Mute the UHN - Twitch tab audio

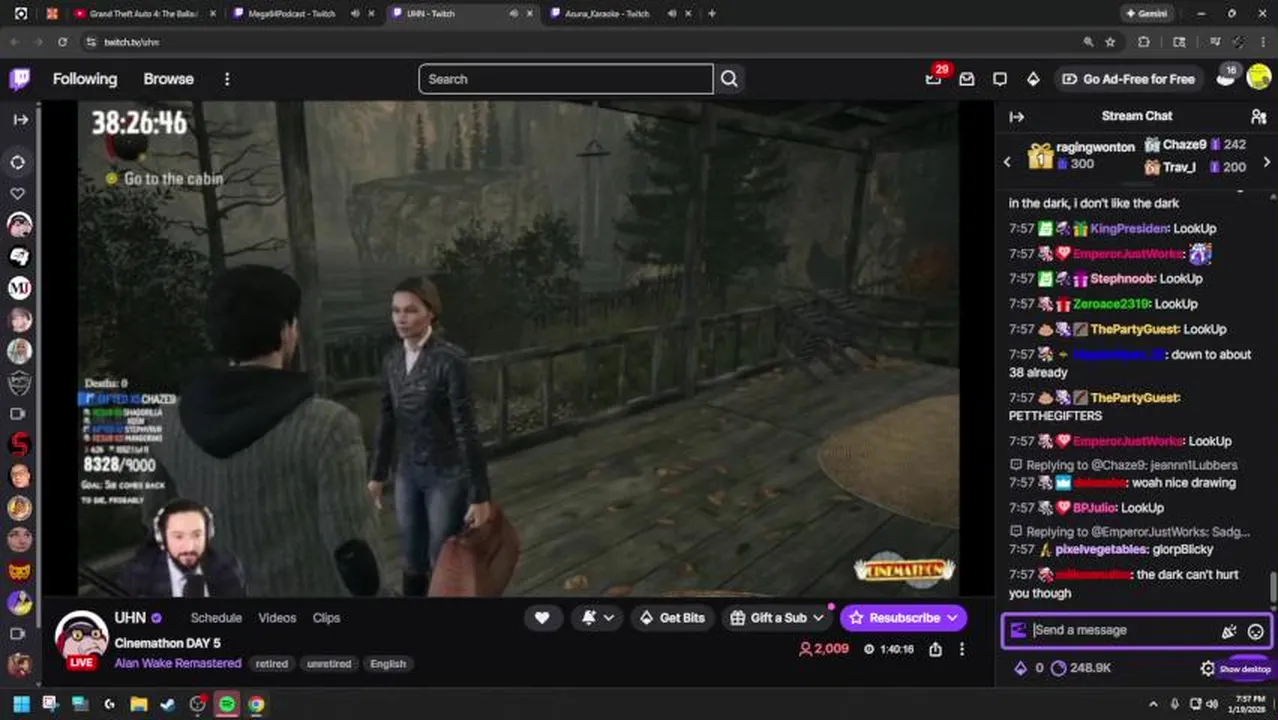(x=513, y=14)
